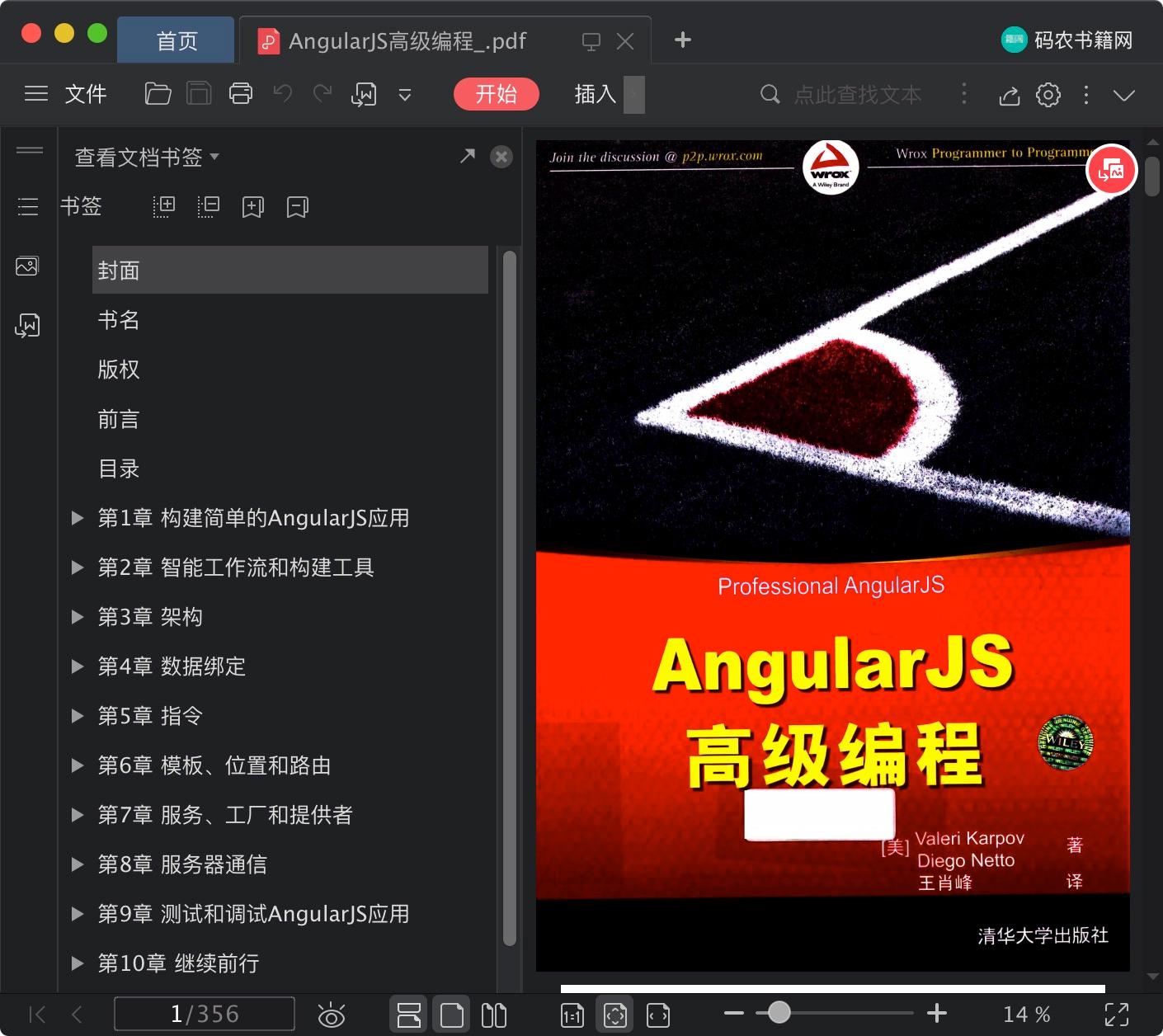Go to the 首页 tab
1163x1036 pixels.
(177, 40)
